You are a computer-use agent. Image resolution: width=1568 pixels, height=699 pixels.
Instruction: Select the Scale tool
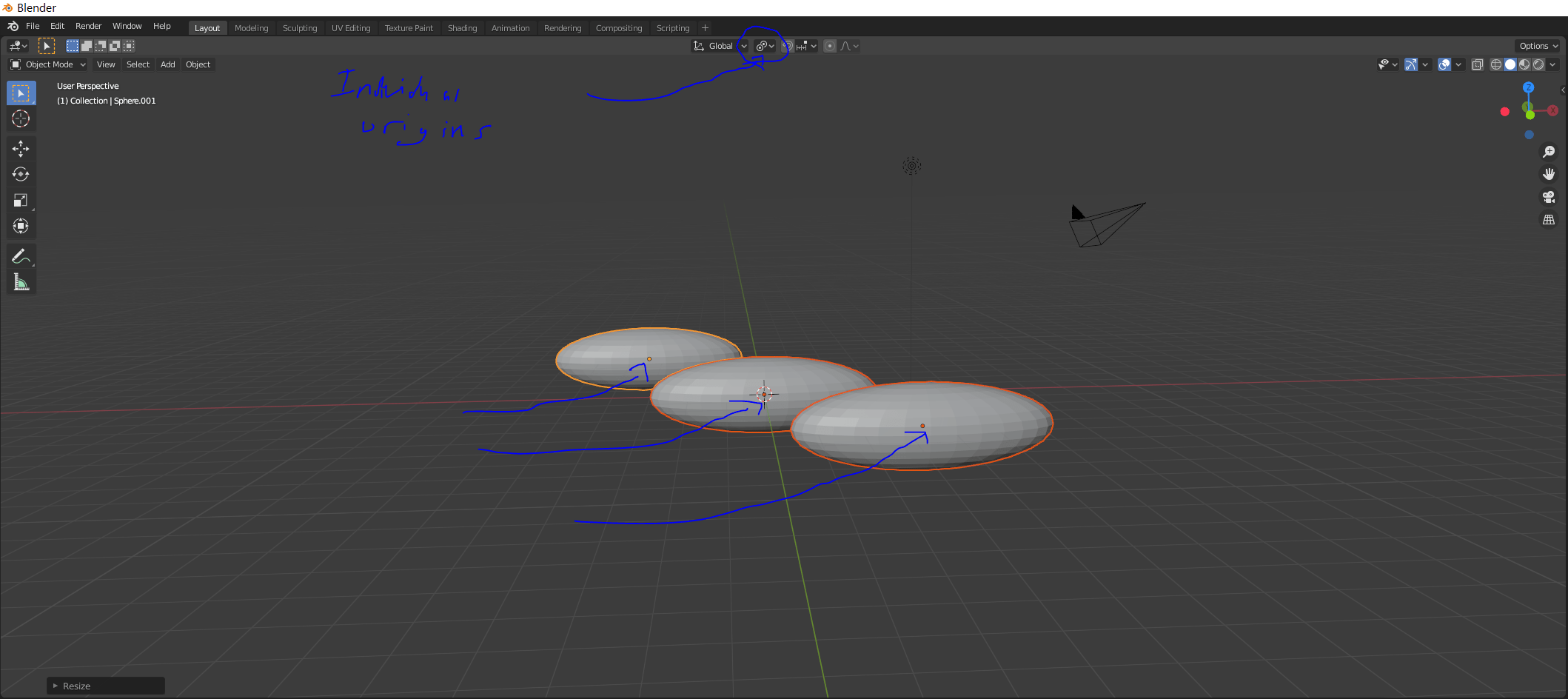(x=21, y=200)
